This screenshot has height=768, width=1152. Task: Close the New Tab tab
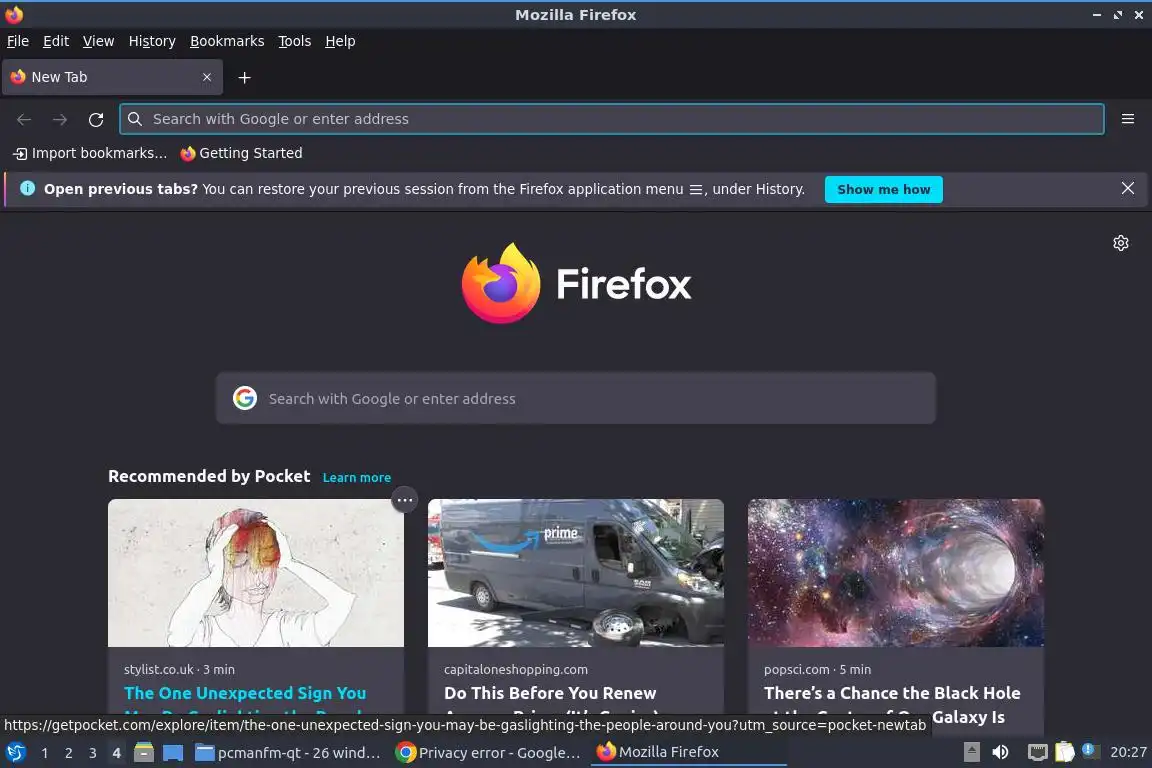click(207, 77)
